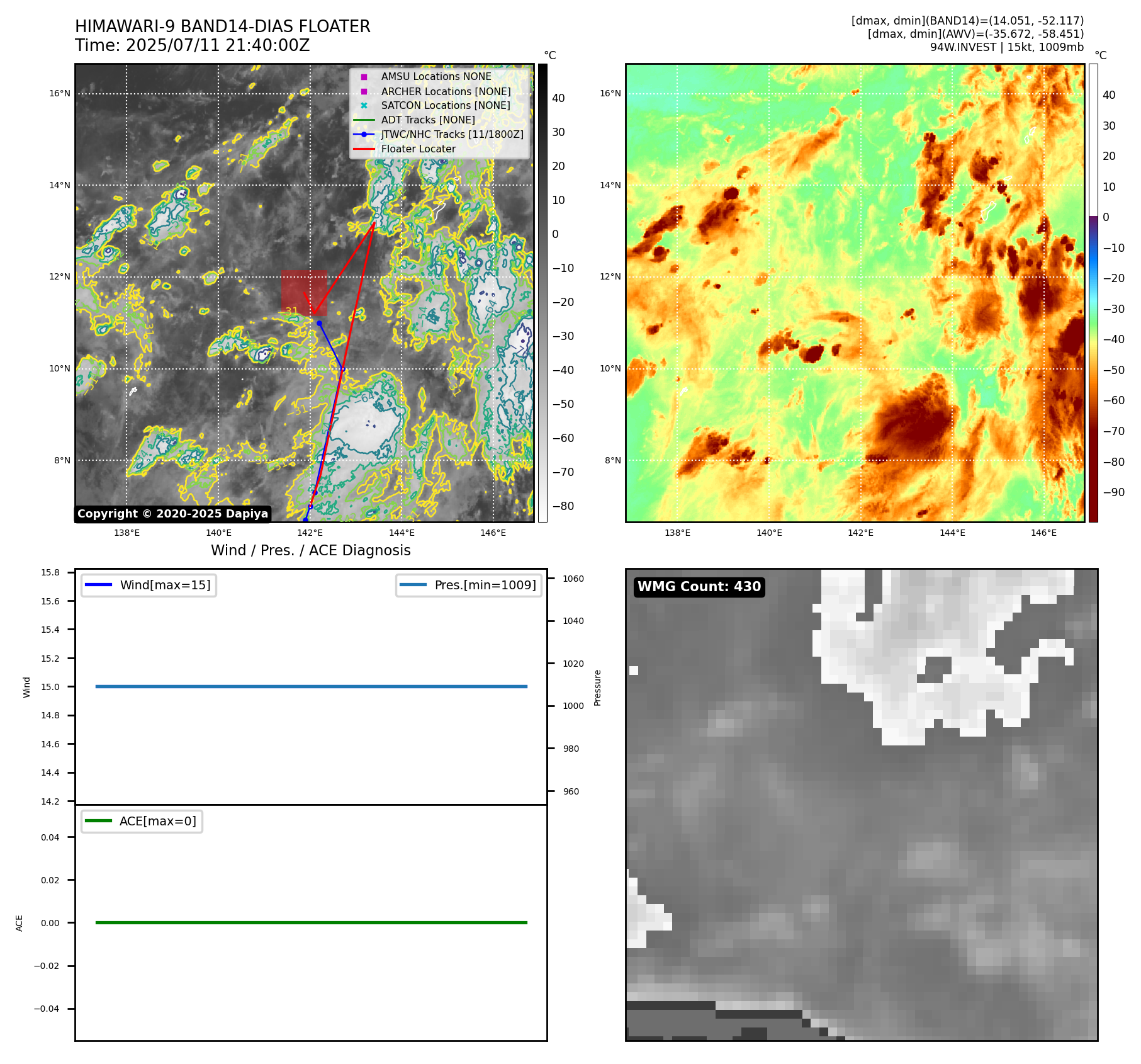Click the green ACE line in chart

click(311, 922)
